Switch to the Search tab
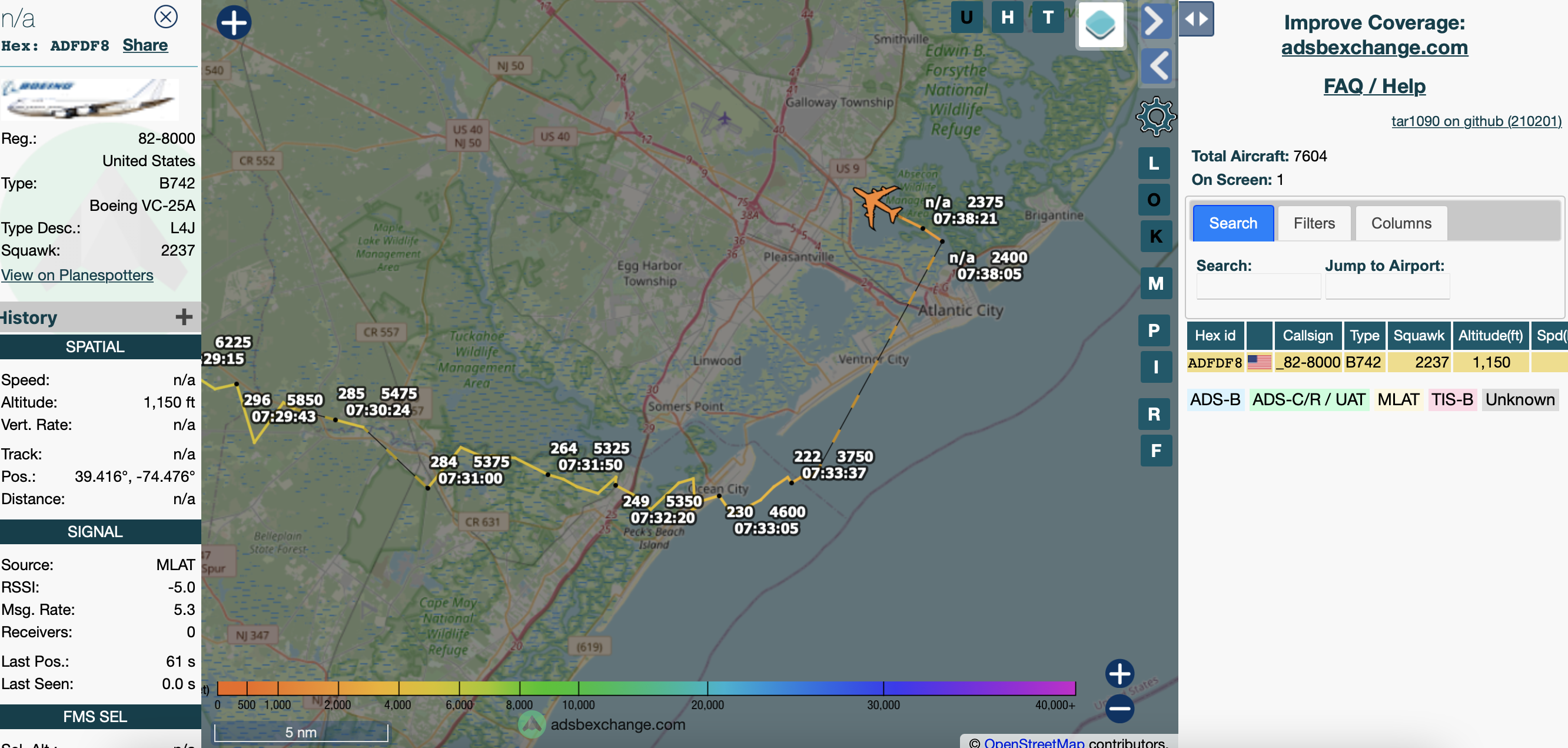This screenshot has height=748, width=1568. click(1233, 223)
